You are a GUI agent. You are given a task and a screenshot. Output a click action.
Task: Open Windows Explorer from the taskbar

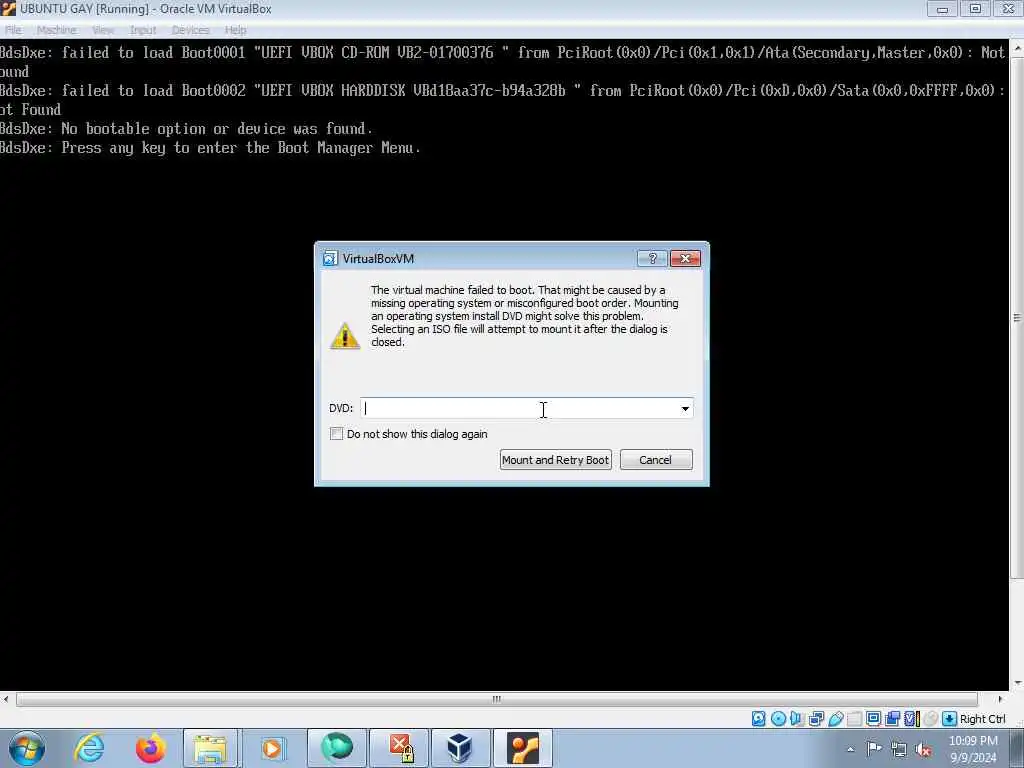(210, 748)
